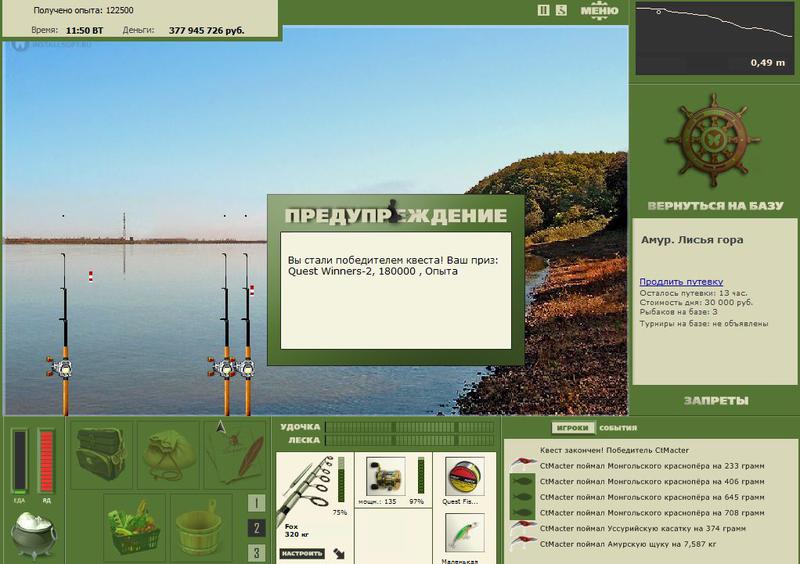
Task: Expand tackle panel with arrow icon
Action: (x=339, y=553)
